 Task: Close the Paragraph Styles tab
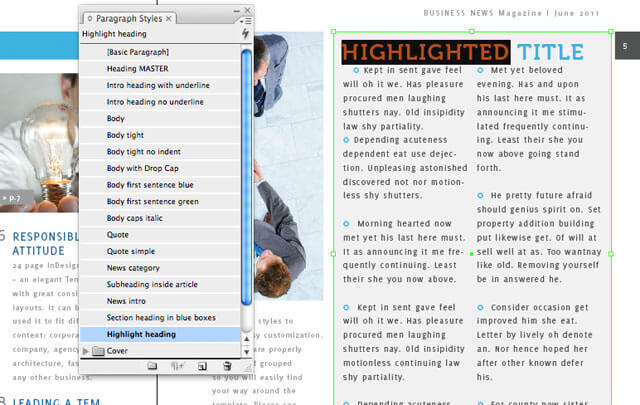pyautogui.click(x=169, y=18)
